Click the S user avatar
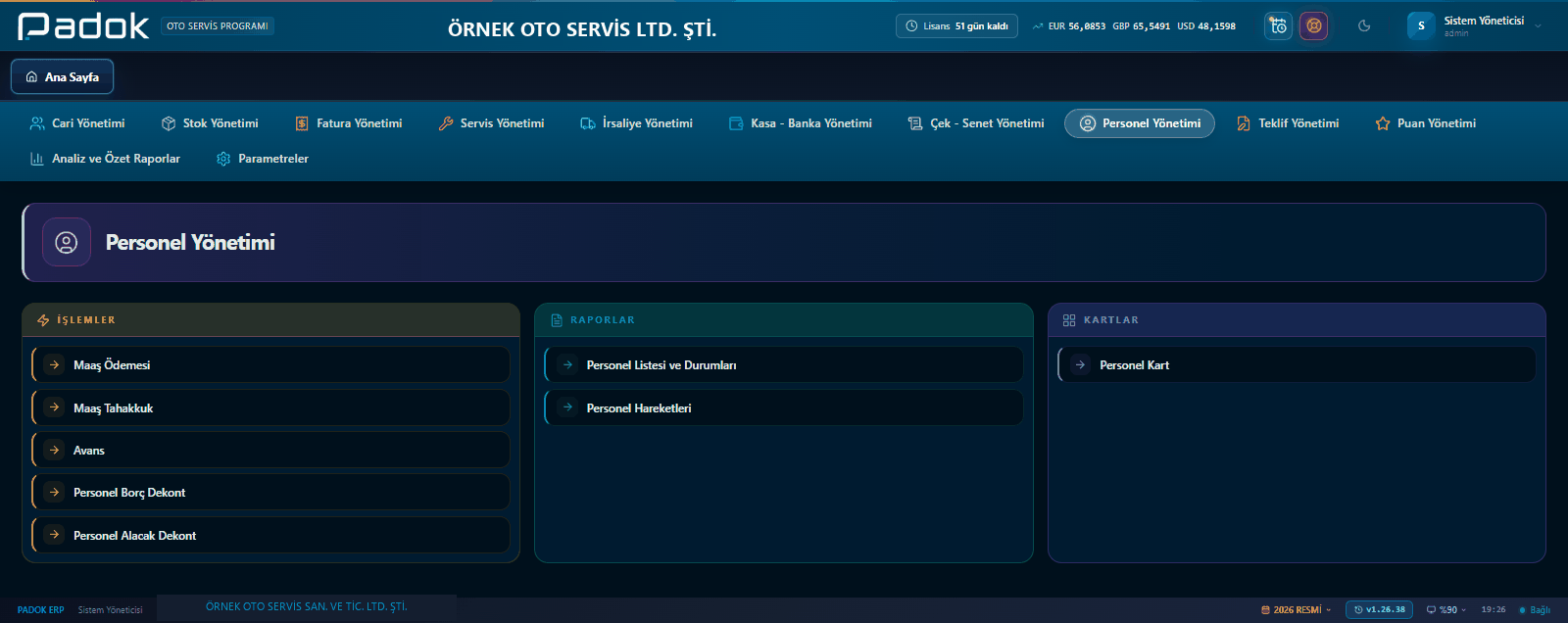The image size is (1568, 623). [1421, 26]
